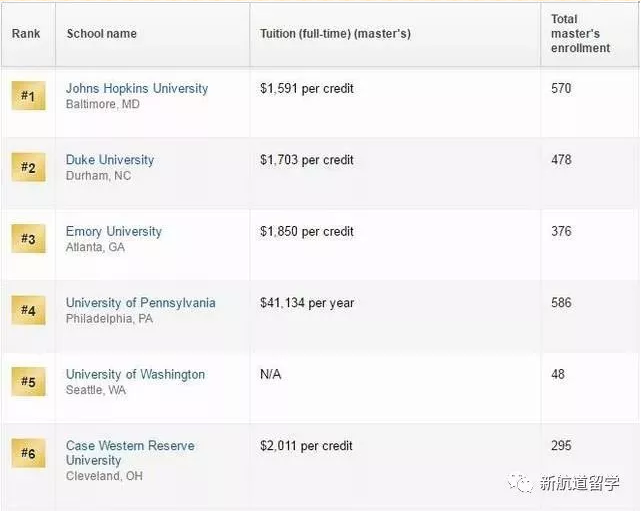This screenshot has width=641, height=513.
Task: Select University of Washington link
Action: [x=135, y=374]
